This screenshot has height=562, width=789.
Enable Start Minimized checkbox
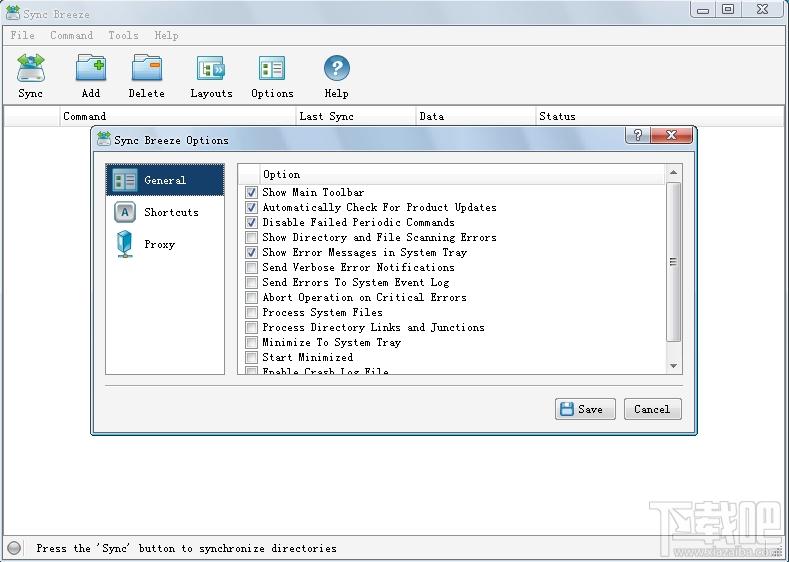click(x=252, y=358)
